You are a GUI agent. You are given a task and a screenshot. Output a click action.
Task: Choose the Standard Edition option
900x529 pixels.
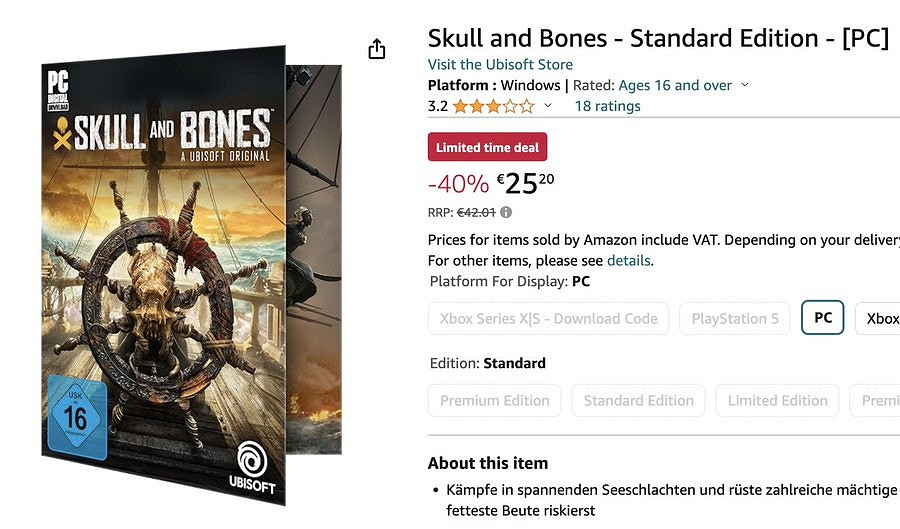point(639,400)
